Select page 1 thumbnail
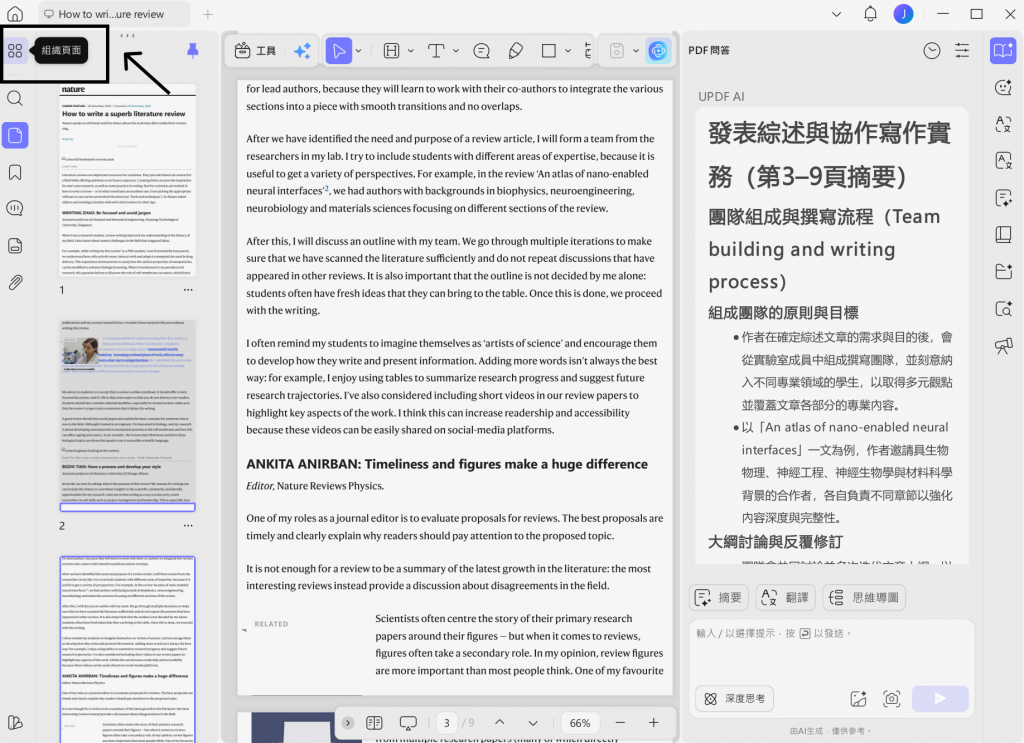The height and width of the screenshot is (743, 1024). (x=127, y=180)
